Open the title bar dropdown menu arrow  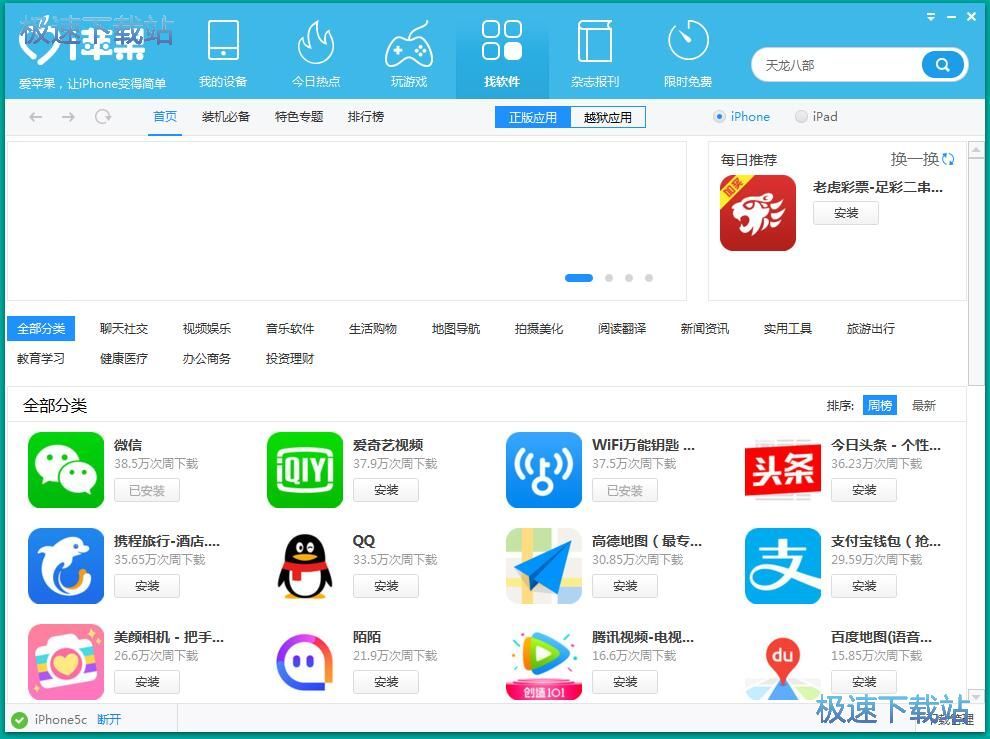click(931, 17)
